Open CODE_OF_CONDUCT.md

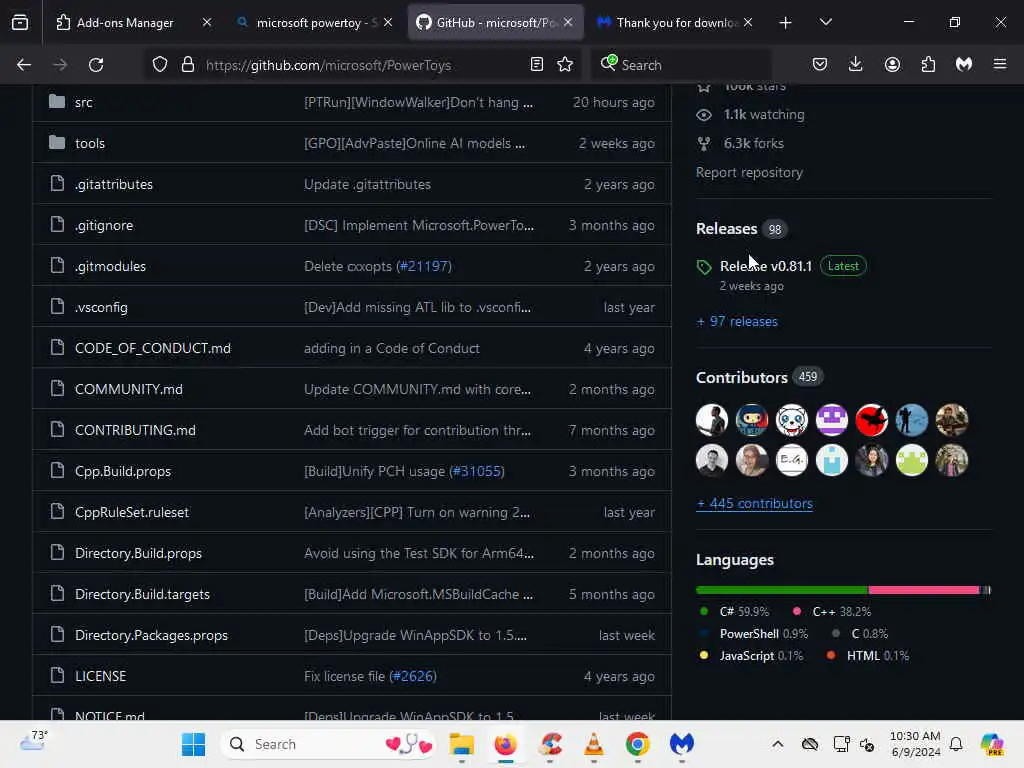click(x=152, y=348)
